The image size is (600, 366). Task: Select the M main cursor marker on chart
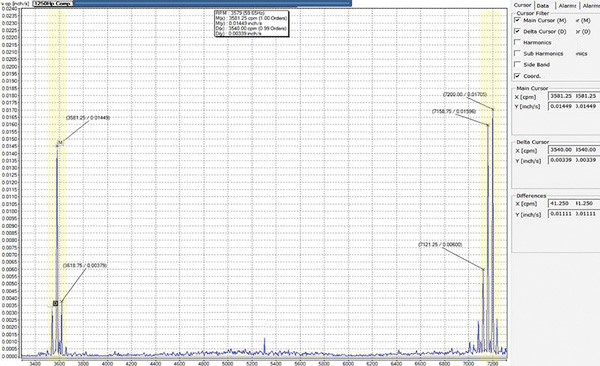coord(60,143)
